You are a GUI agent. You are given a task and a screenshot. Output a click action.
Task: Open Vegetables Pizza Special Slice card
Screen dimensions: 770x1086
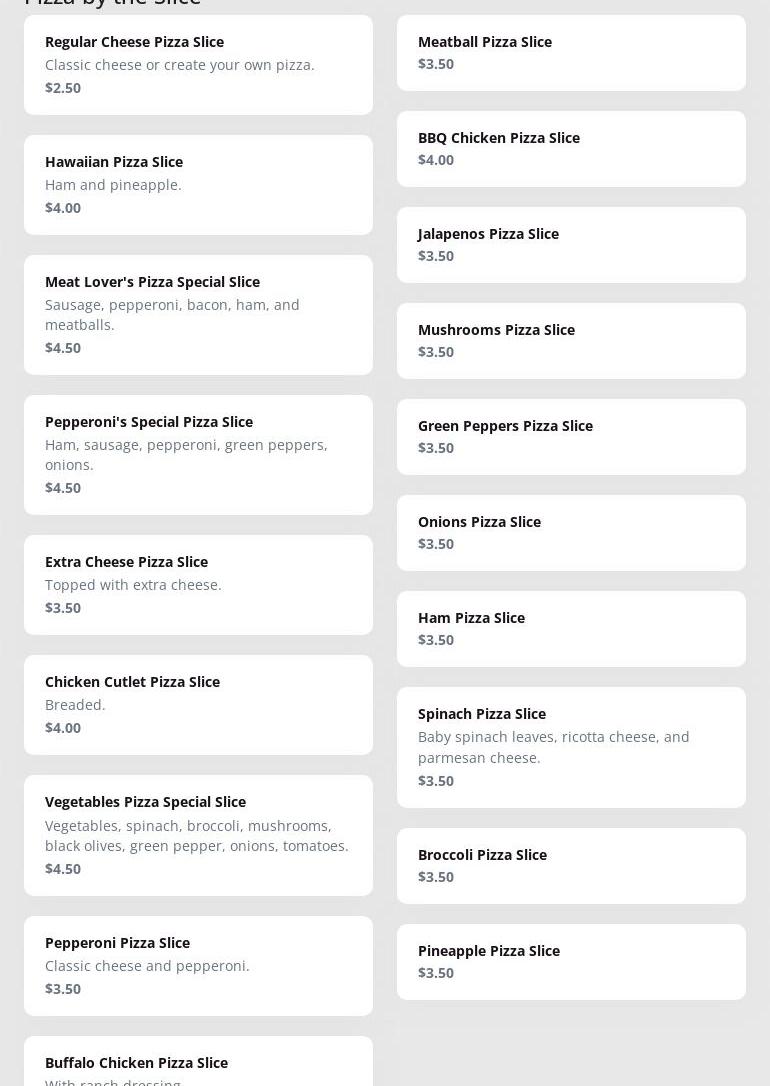198,835
